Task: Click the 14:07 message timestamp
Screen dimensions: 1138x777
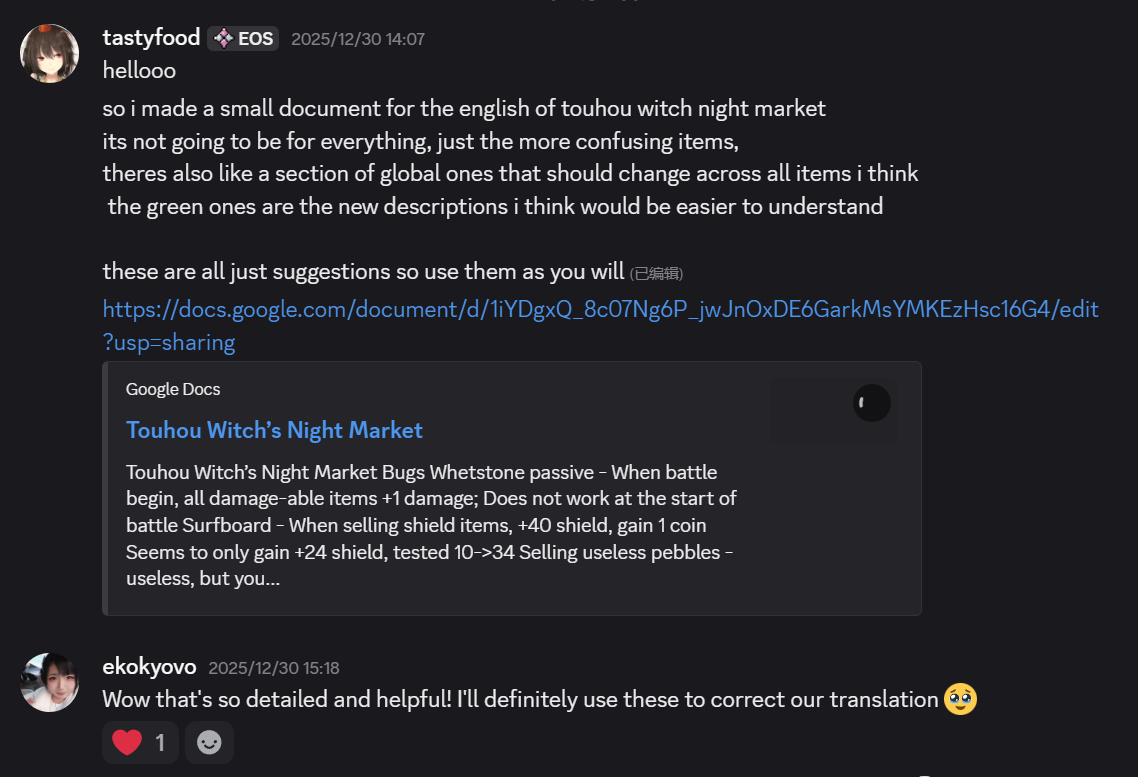Action: pyautogui.click(x=358, y=40)
